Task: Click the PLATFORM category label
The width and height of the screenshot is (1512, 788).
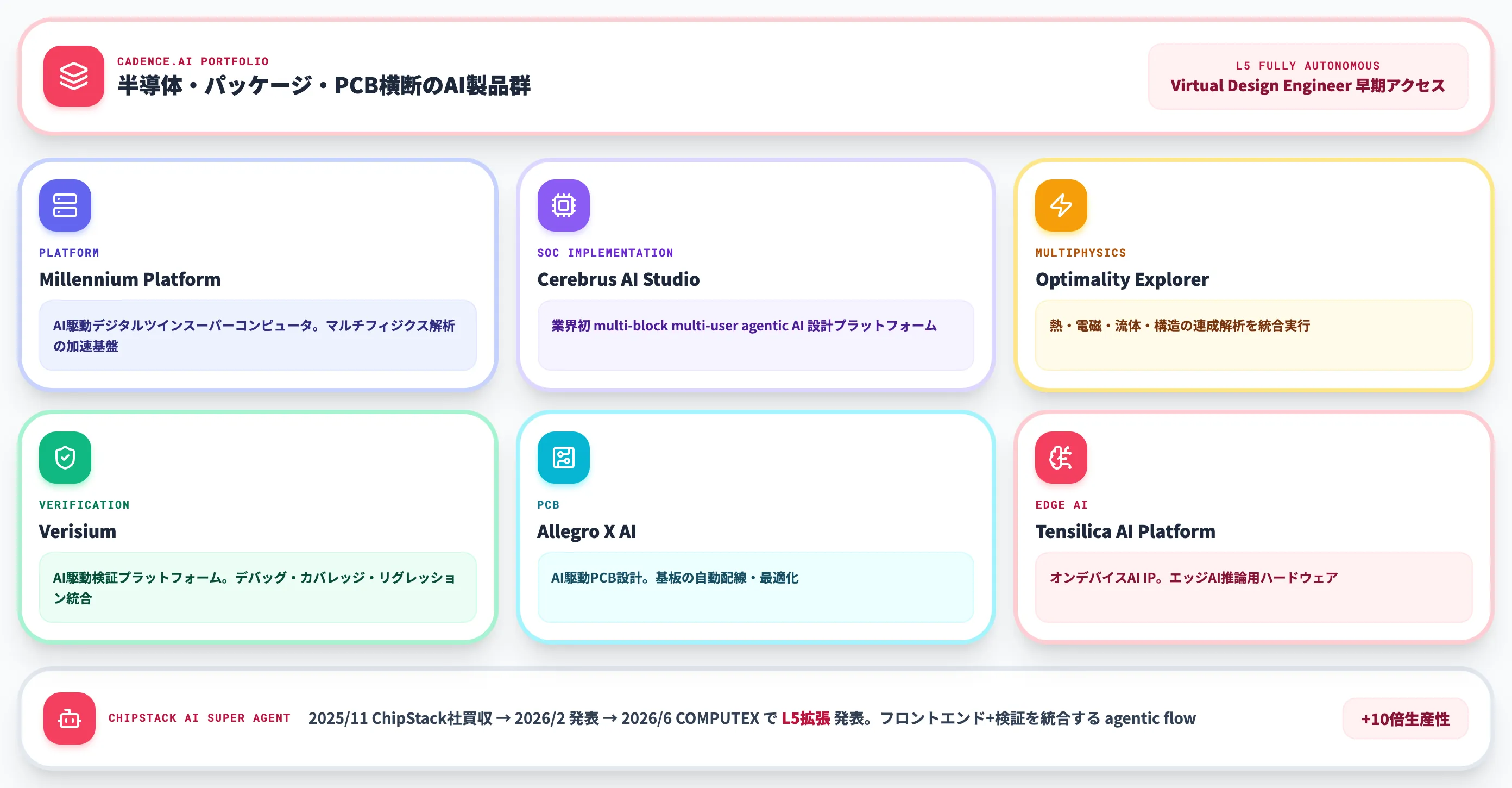Action: (x=70, y=253)
